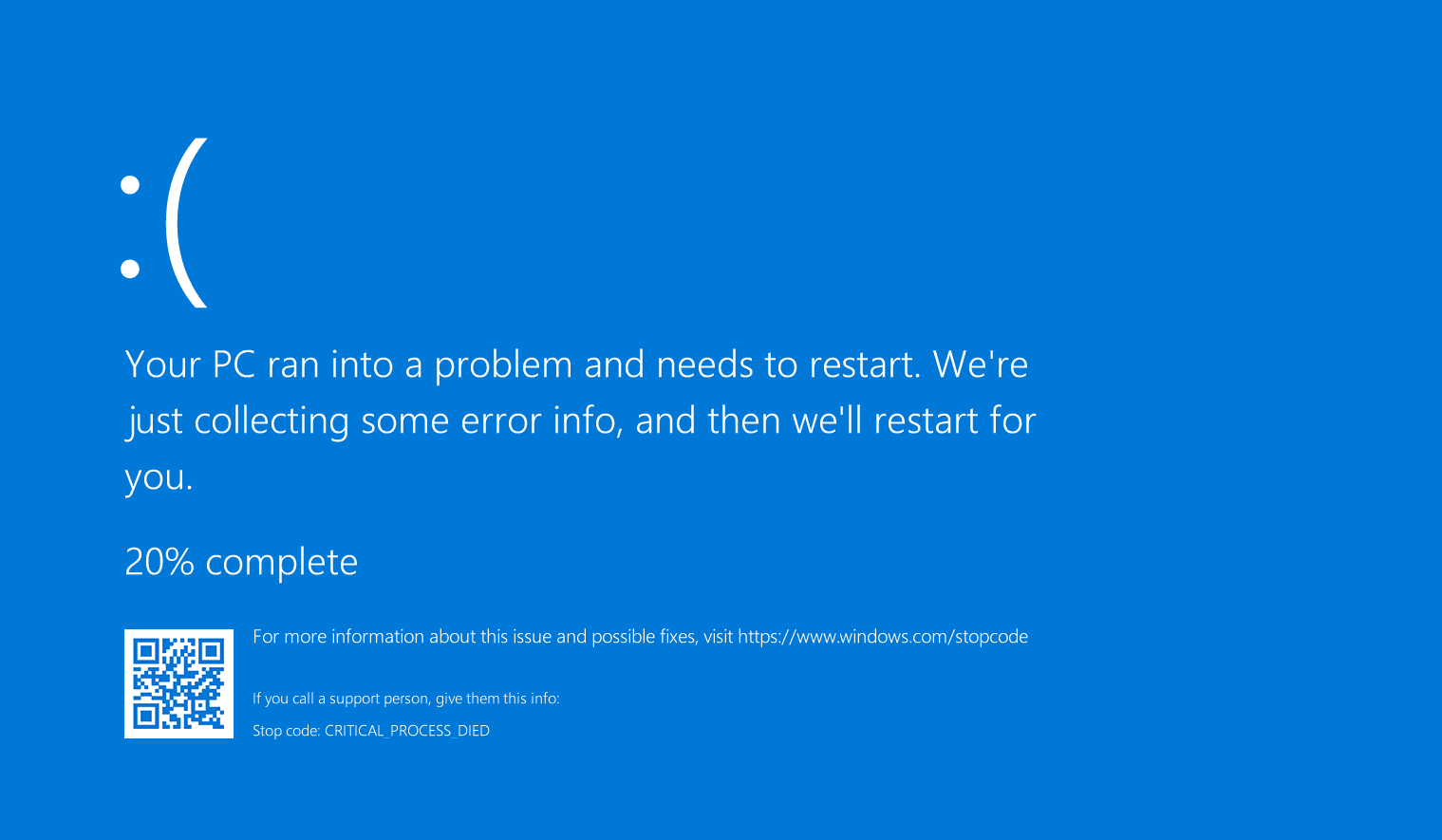Click the QR code image
This screenshot has width=1442, height=840.
click(x=178, y=683)
